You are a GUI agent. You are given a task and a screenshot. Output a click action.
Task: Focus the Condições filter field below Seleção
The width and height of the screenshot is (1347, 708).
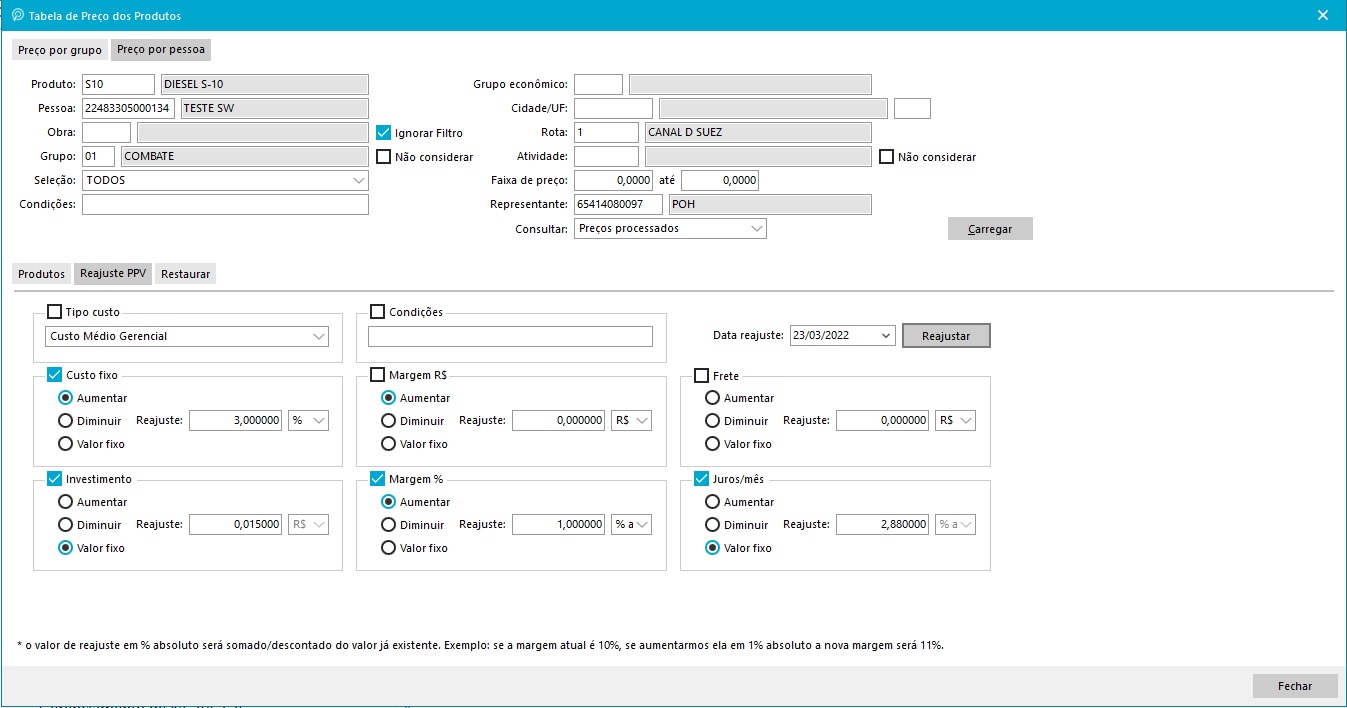point(225,204)
